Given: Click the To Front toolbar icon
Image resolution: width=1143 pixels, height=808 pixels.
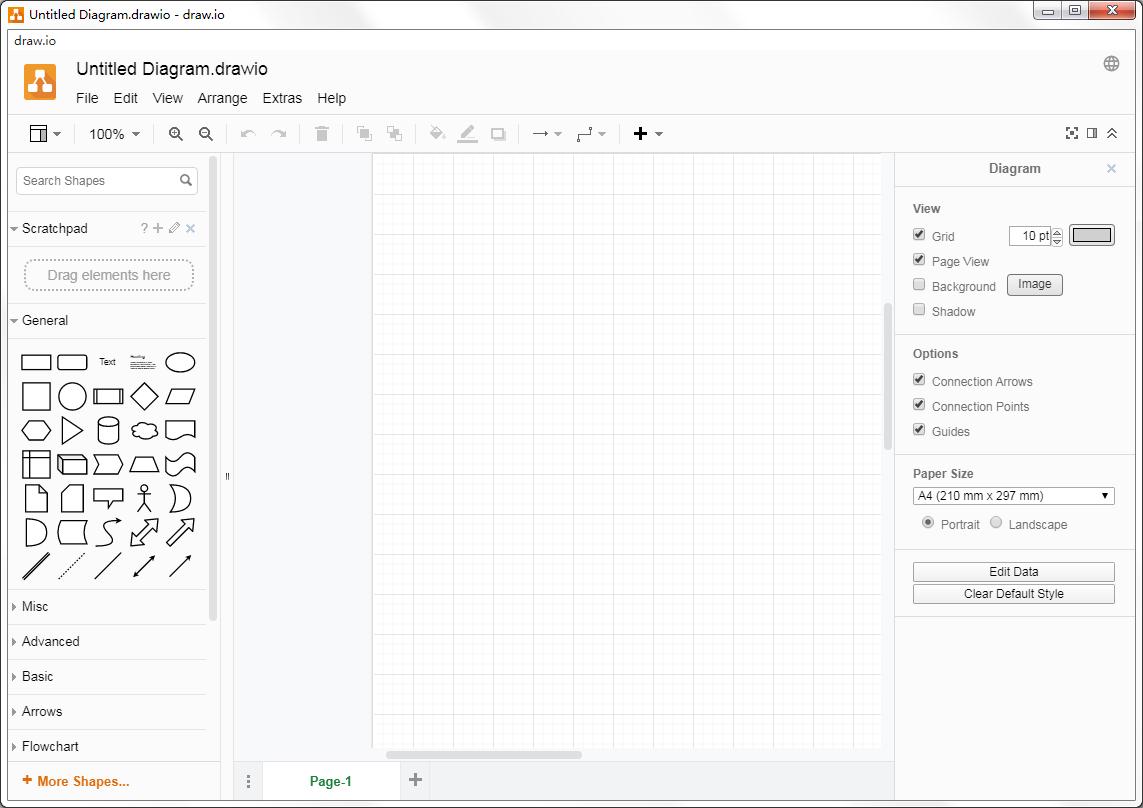Looking at the screenshot, I should point(364,133).
